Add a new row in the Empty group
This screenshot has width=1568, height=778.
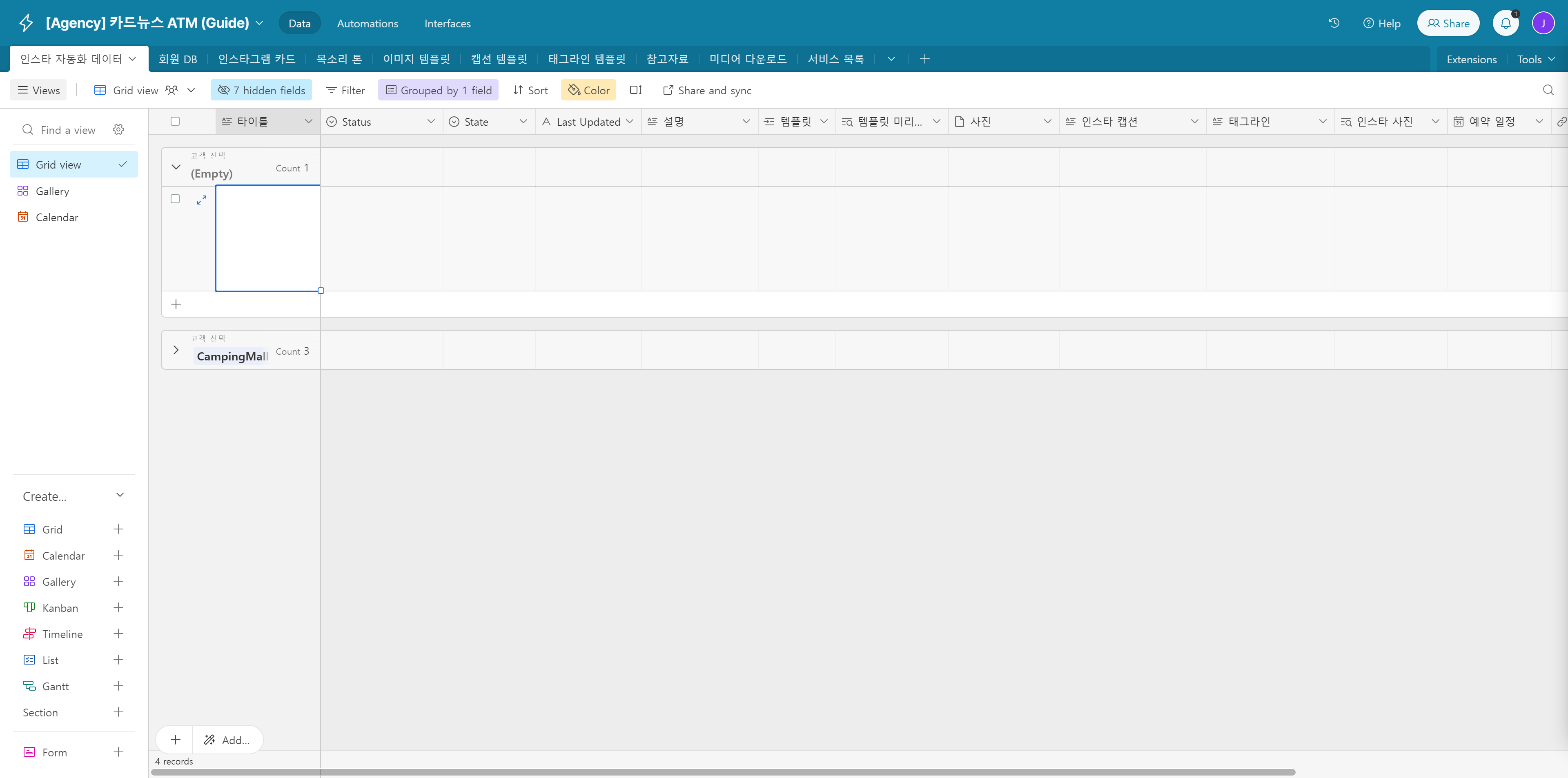176,304
